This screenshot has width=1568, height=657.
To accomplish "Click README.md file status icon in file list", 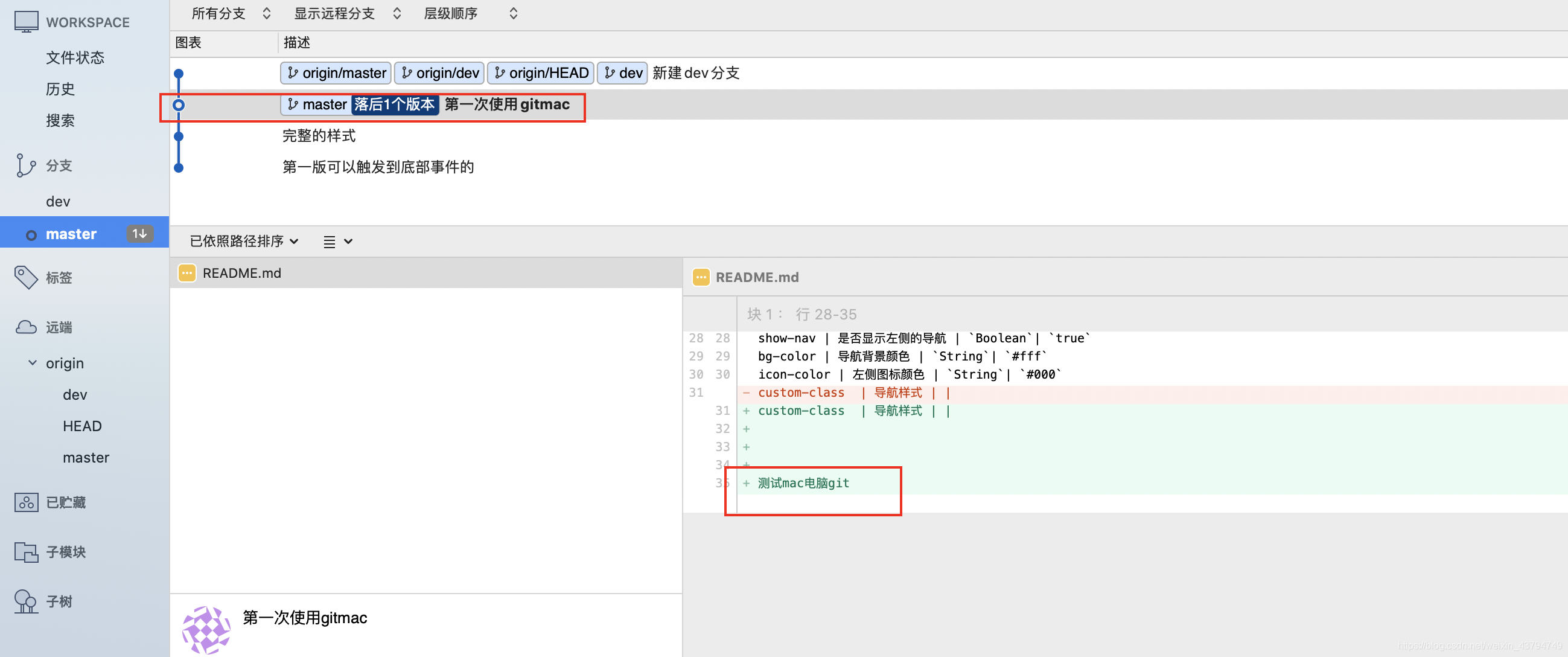I will (187, 274).
